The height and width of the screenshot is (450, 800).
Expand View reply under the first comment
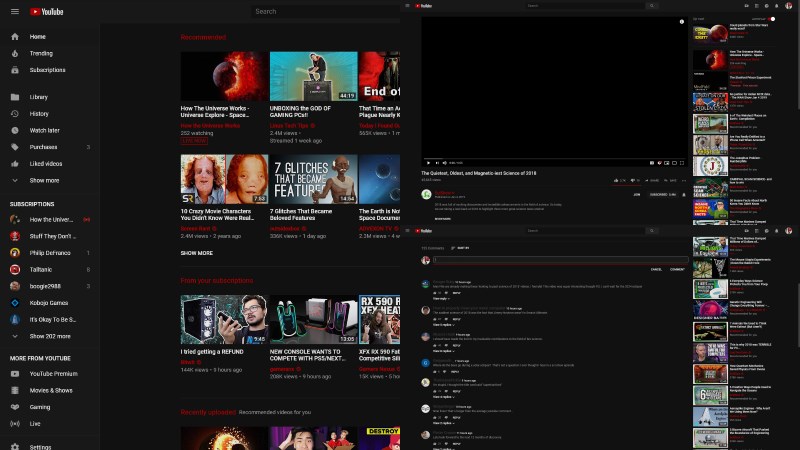coord(441,298)
